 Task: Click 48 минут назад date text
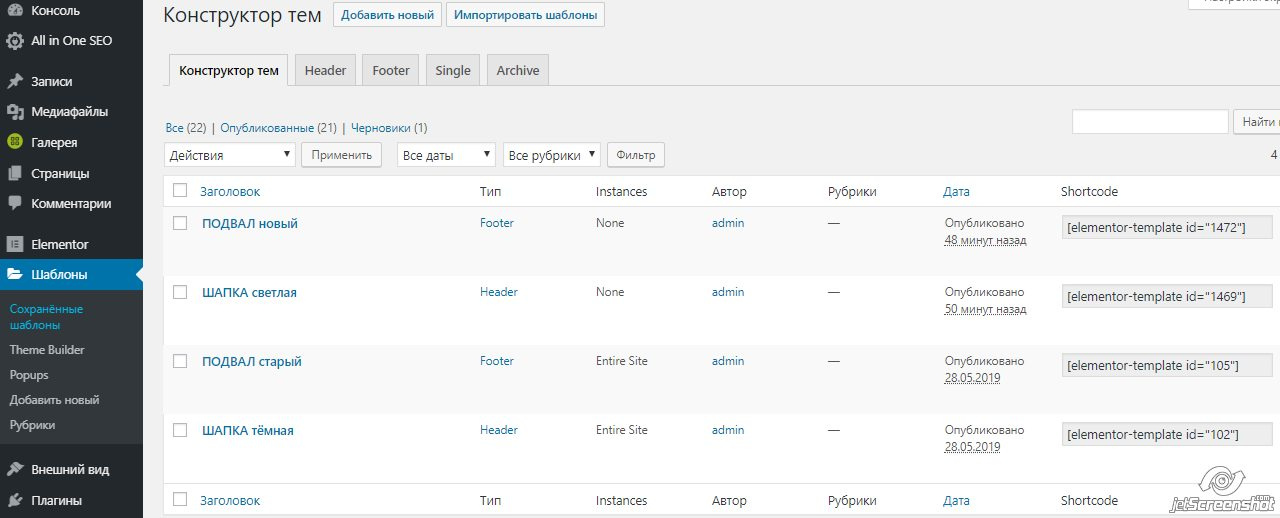(x=986, y=240)
